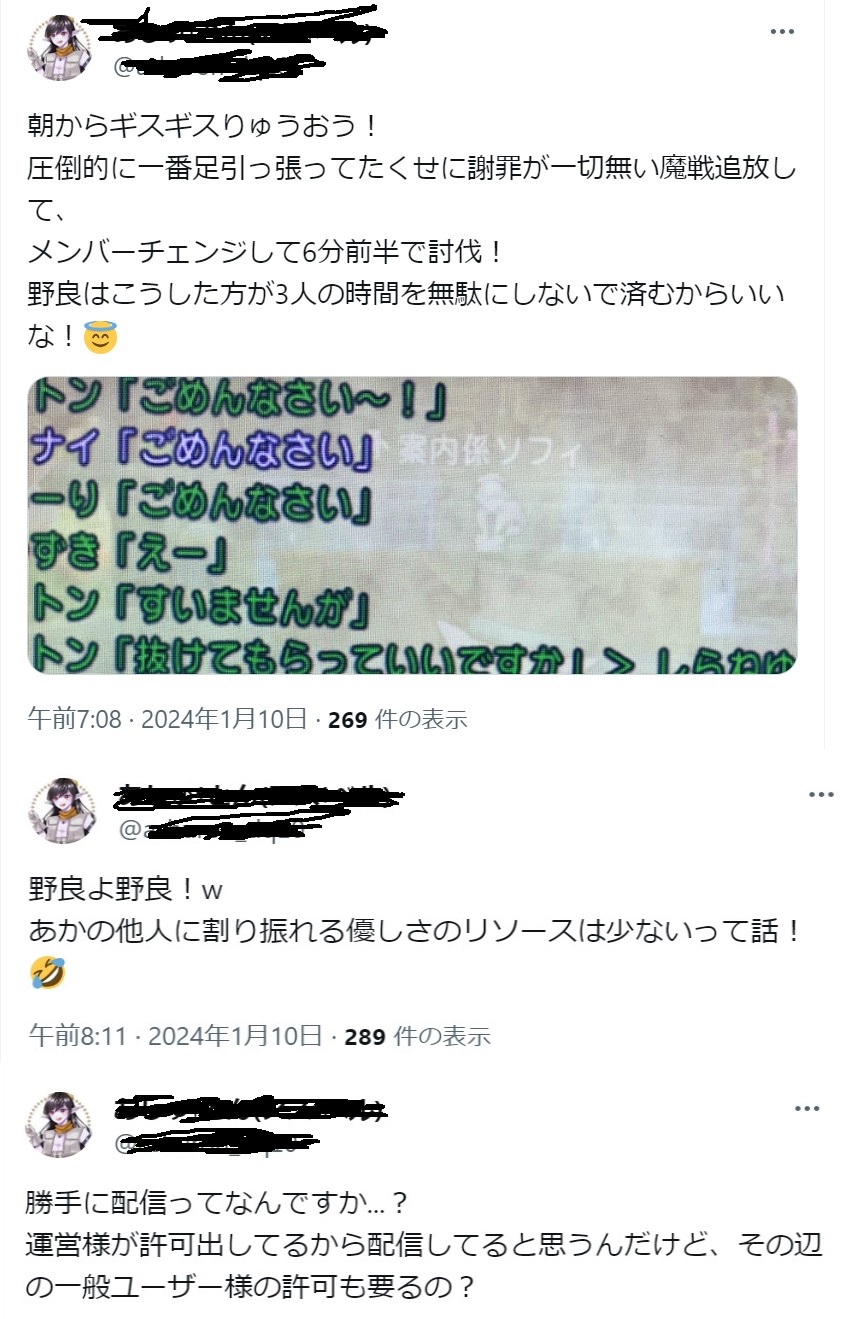Open the second tweet's three-dot menu

(821, 794)
